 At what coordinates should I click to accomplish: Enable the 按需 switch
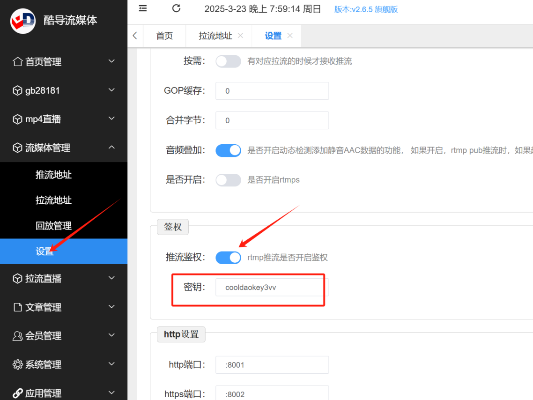coord(228,62)
